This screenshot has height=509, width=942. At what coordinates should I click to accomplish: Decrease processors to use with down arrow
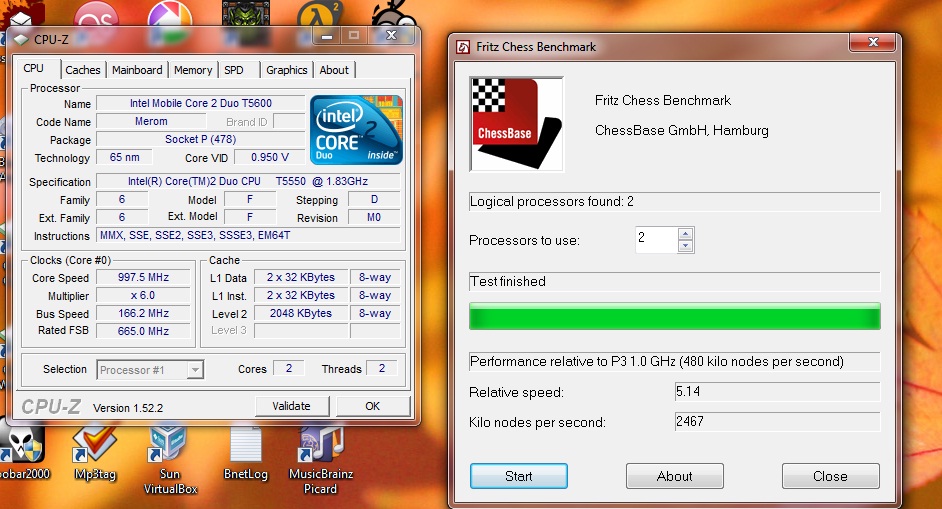685,246
